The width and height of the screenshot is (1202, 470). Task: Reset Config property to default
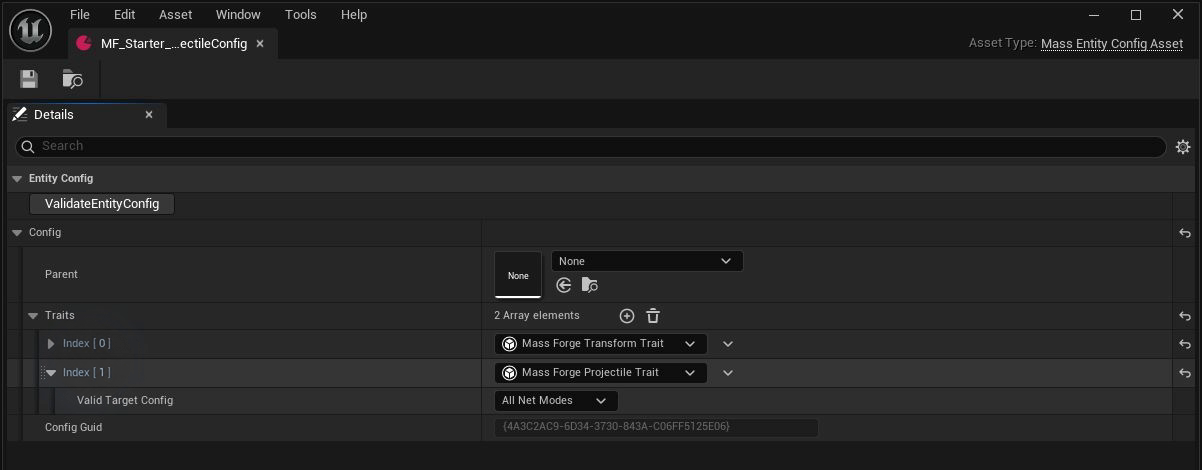[x=1185, y=233]
